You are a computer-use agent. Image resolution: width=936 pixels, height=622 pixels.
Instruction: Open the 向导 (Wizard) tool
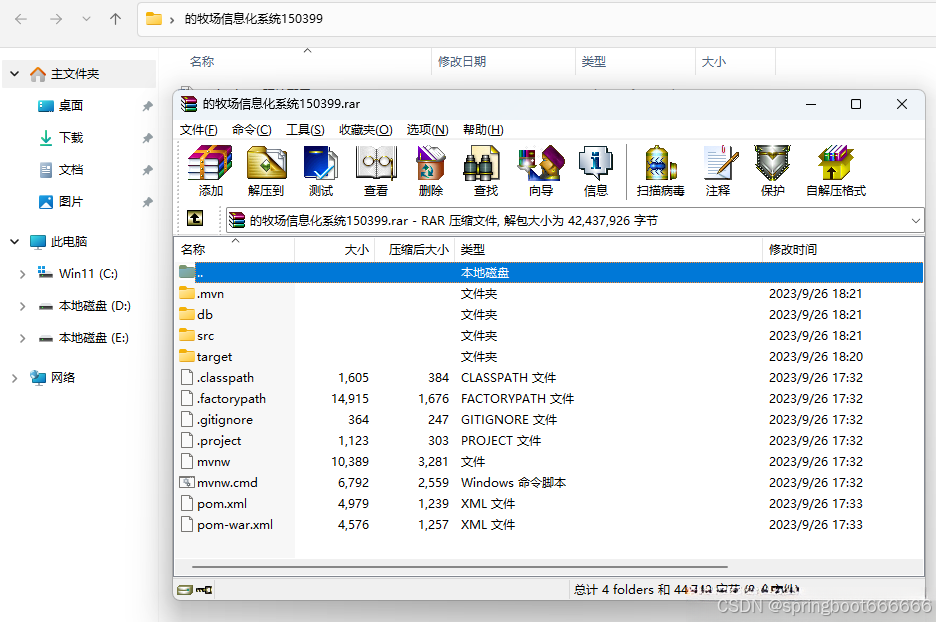click(541, 171)
